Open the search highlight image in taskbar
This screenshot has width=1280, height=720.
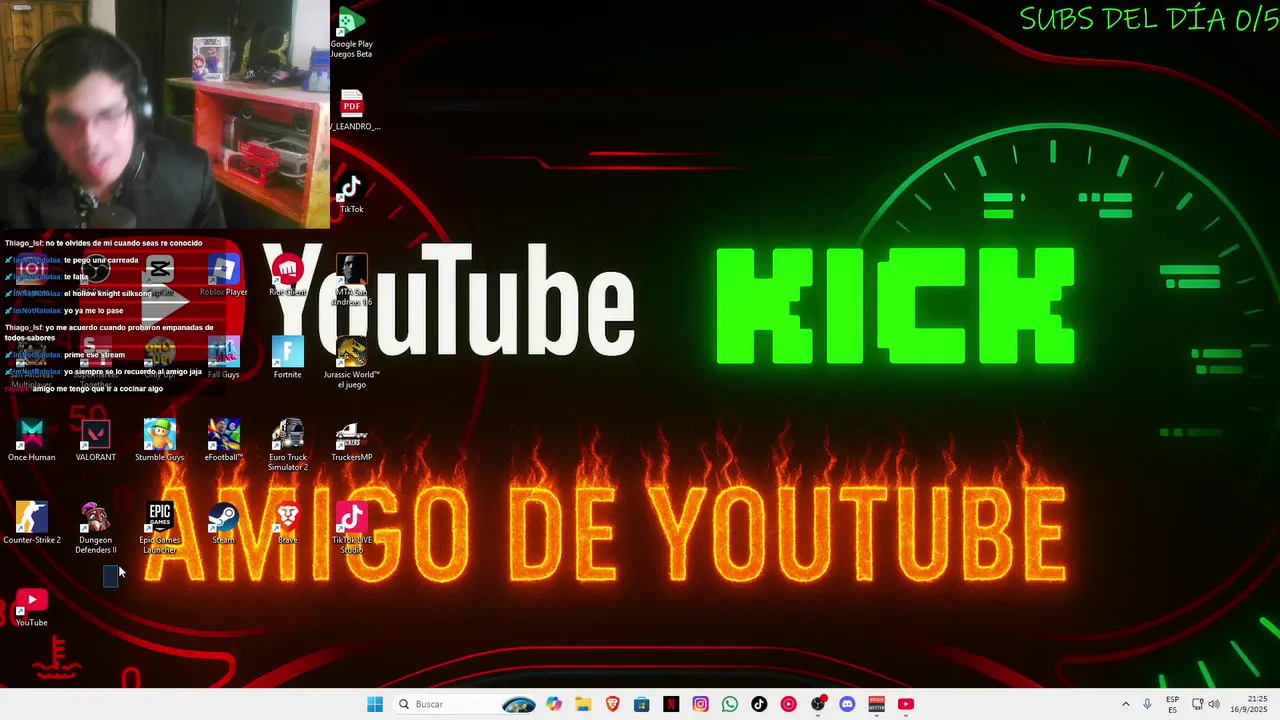coord(519,704)
